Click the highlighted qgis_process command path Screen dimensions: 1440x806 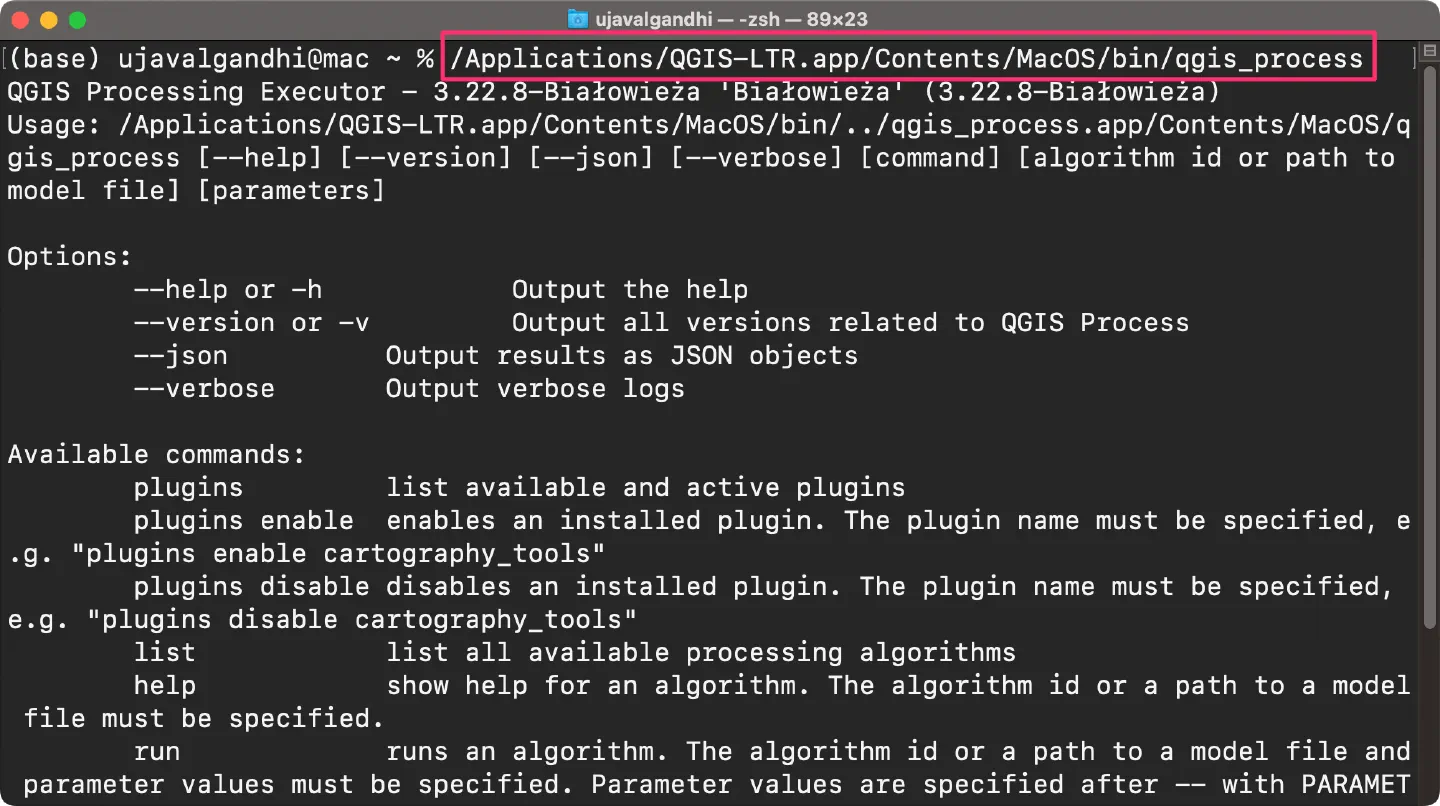click(x=908, y=58)
